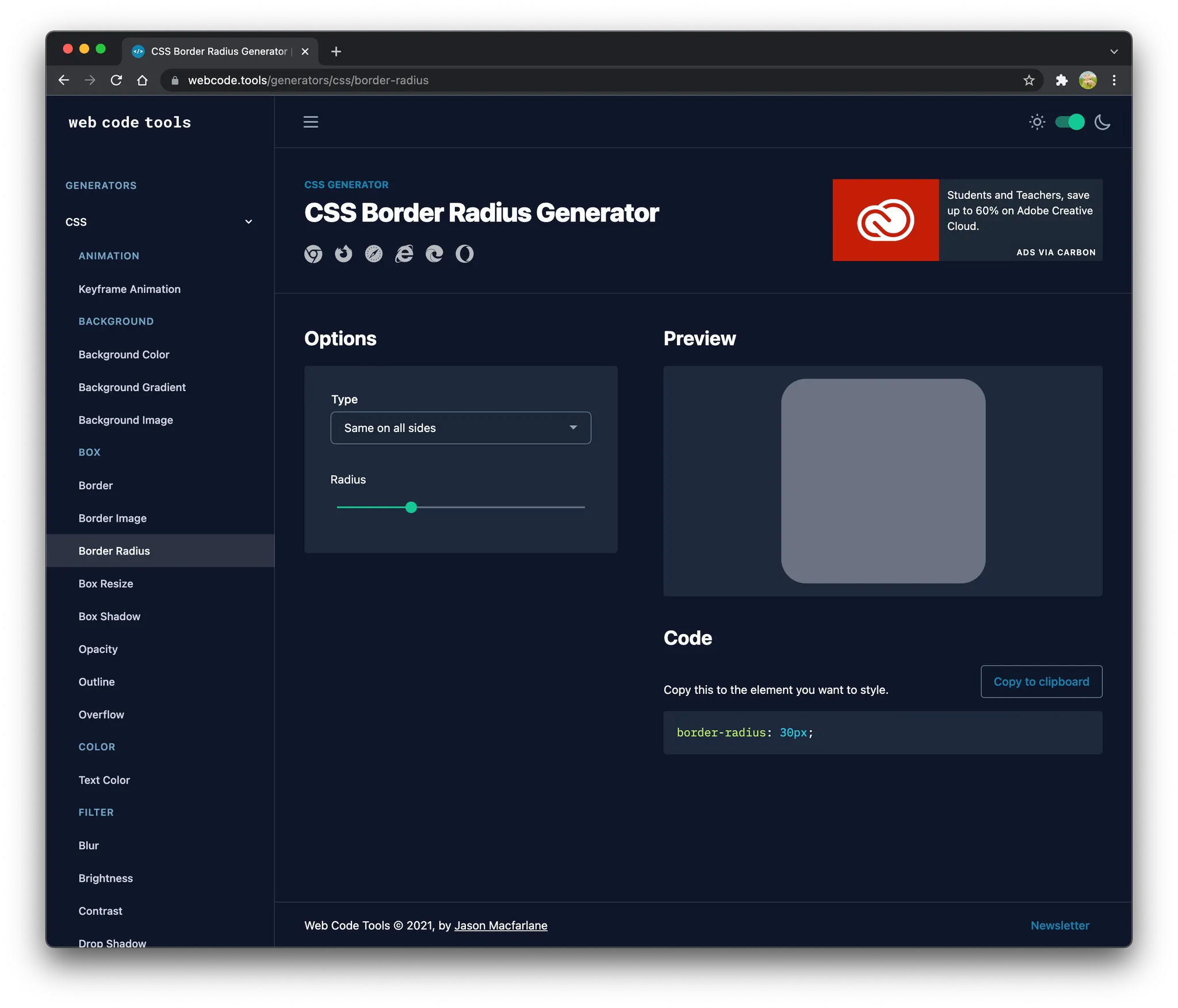Click the moon dark-mode icon
The width and height of the screenshot is (1178, 1008).
(x=1102, y=122)
